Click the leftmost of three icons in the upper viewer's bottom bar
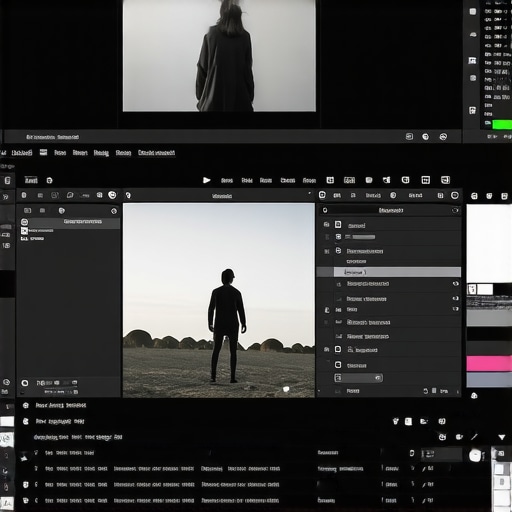 (x=409, y=136)
